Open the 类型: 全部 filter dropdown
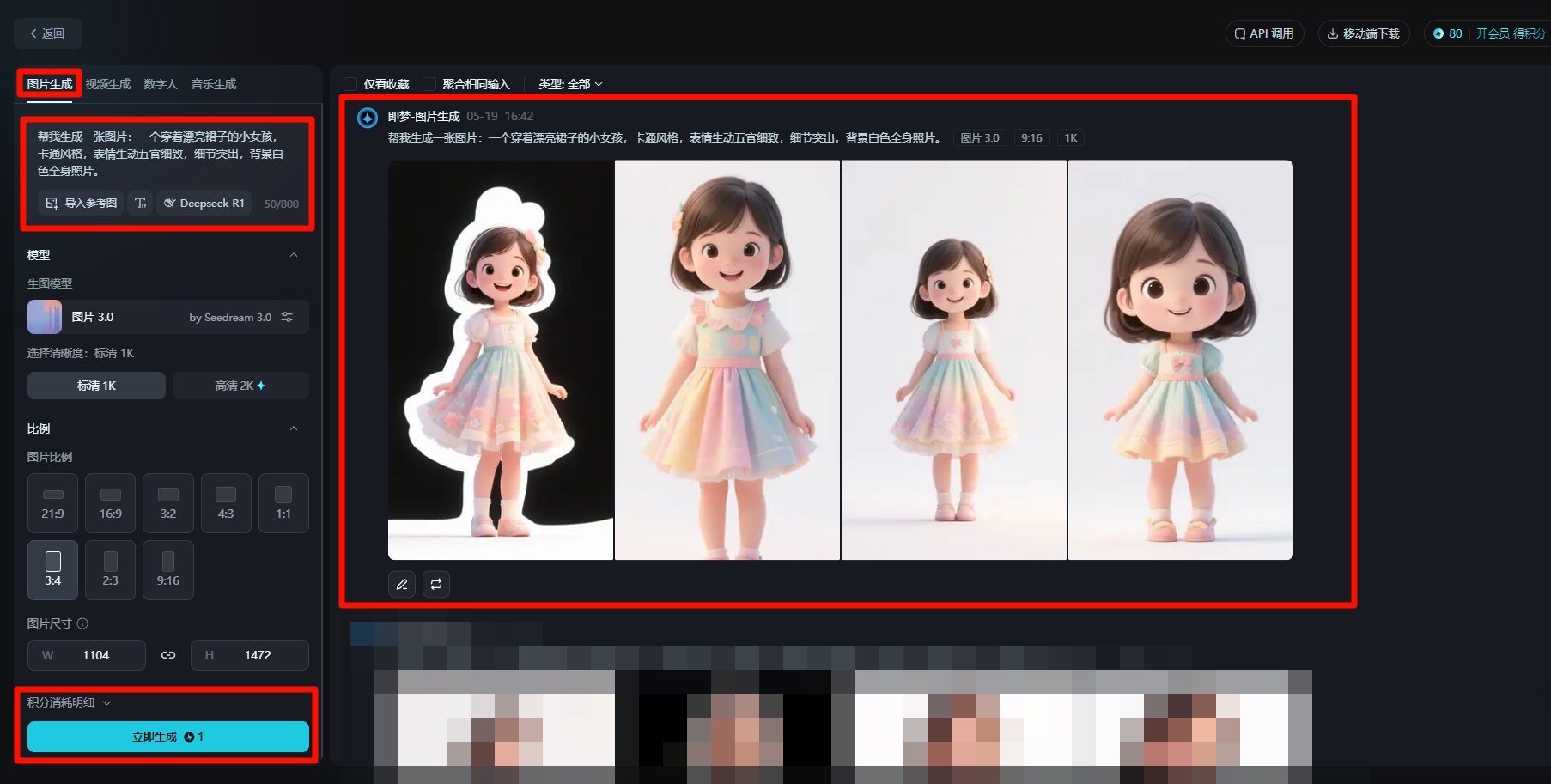1551x784 pixels. click(569, 84)
